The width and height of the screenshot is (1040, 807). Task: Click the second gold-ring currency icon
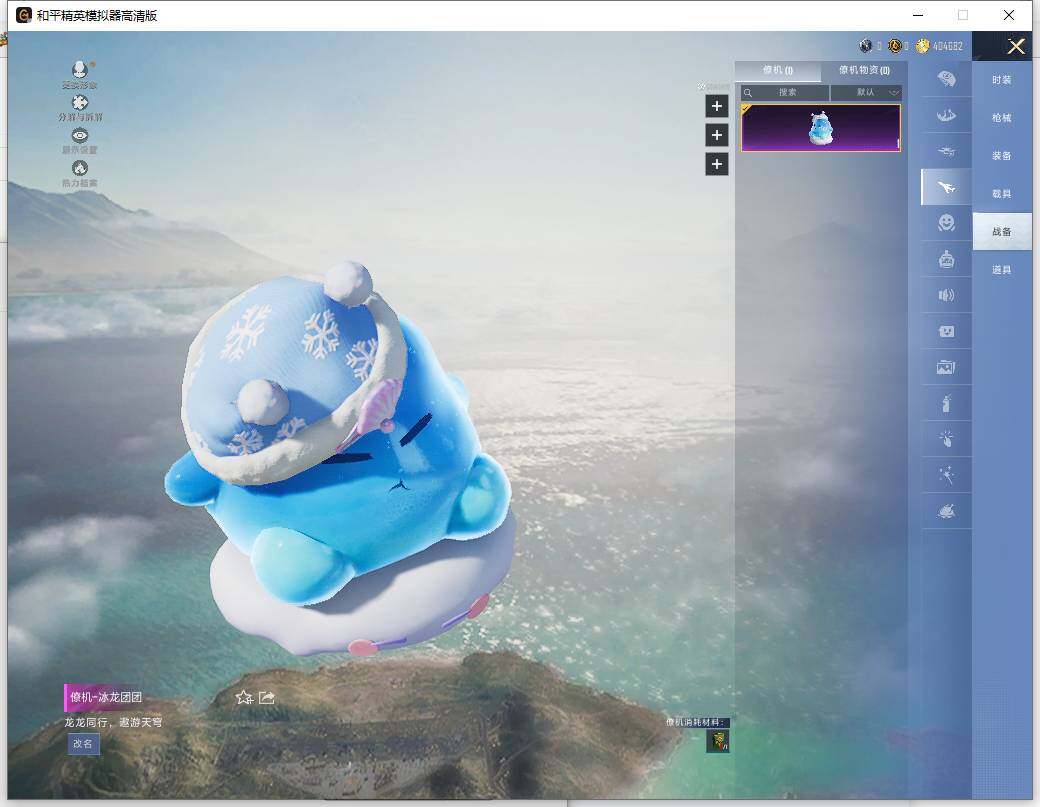[895, 46]
